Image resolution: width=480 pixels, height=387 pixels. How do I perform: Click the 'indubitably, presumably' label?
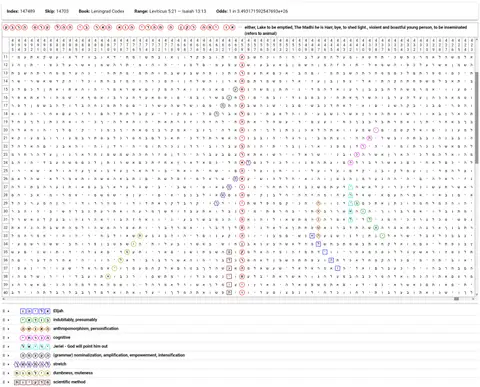tap(75, 320)
